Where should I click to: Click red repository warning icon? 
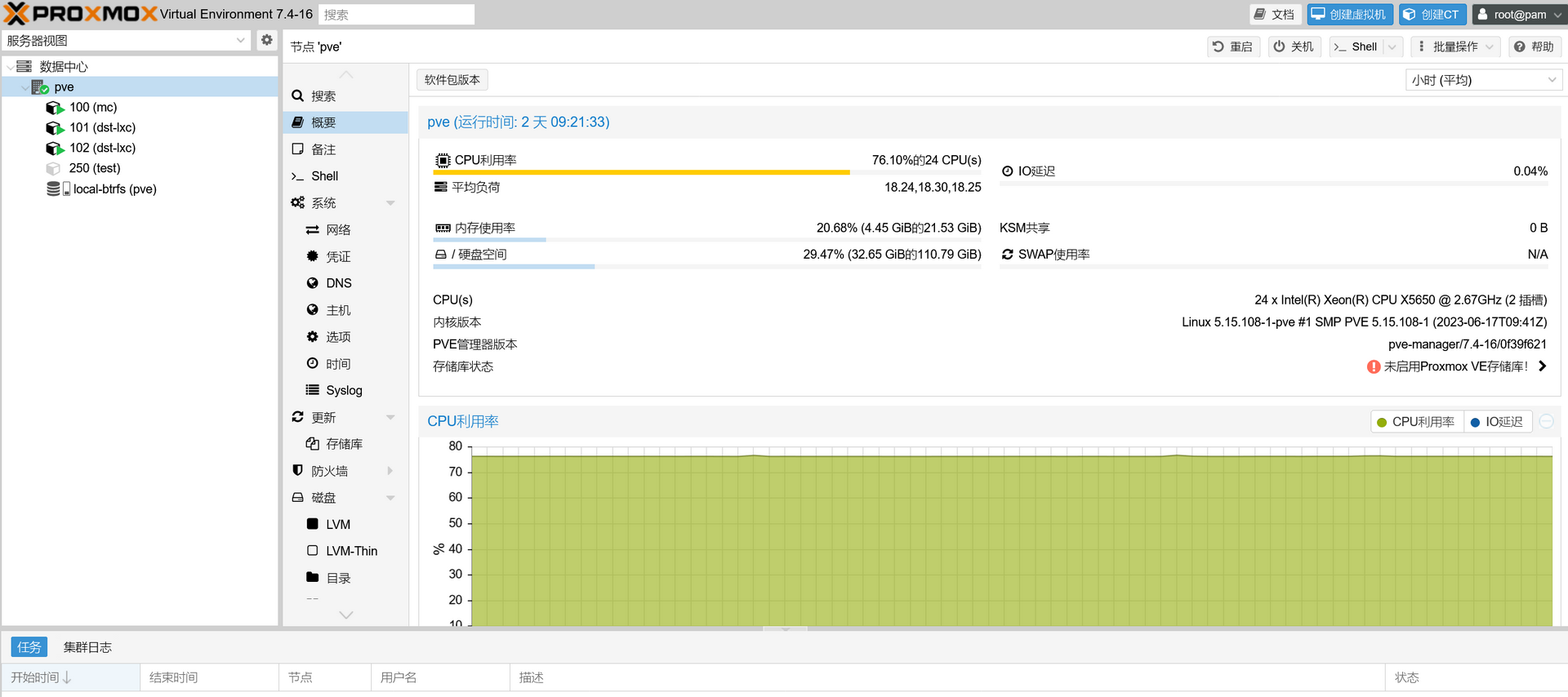[x=1374, y=366]
